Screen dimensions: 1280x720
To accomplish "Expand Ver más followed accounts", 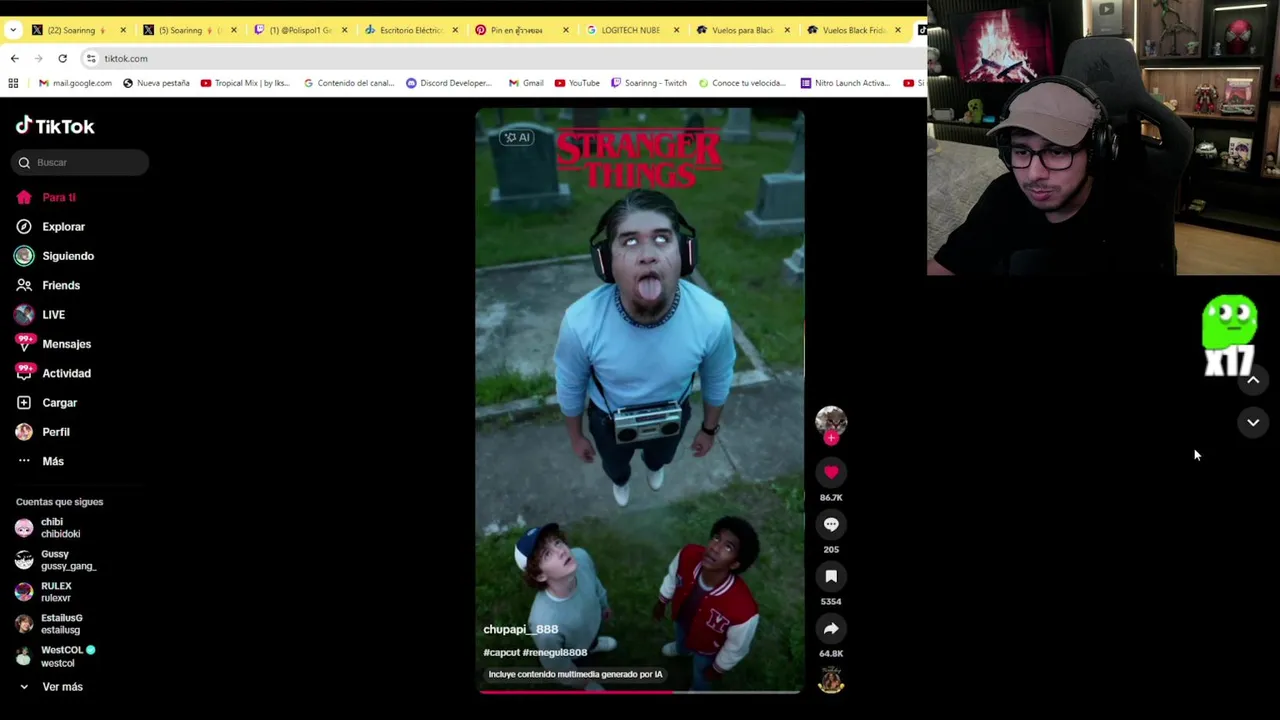I will tap(50, 687).
